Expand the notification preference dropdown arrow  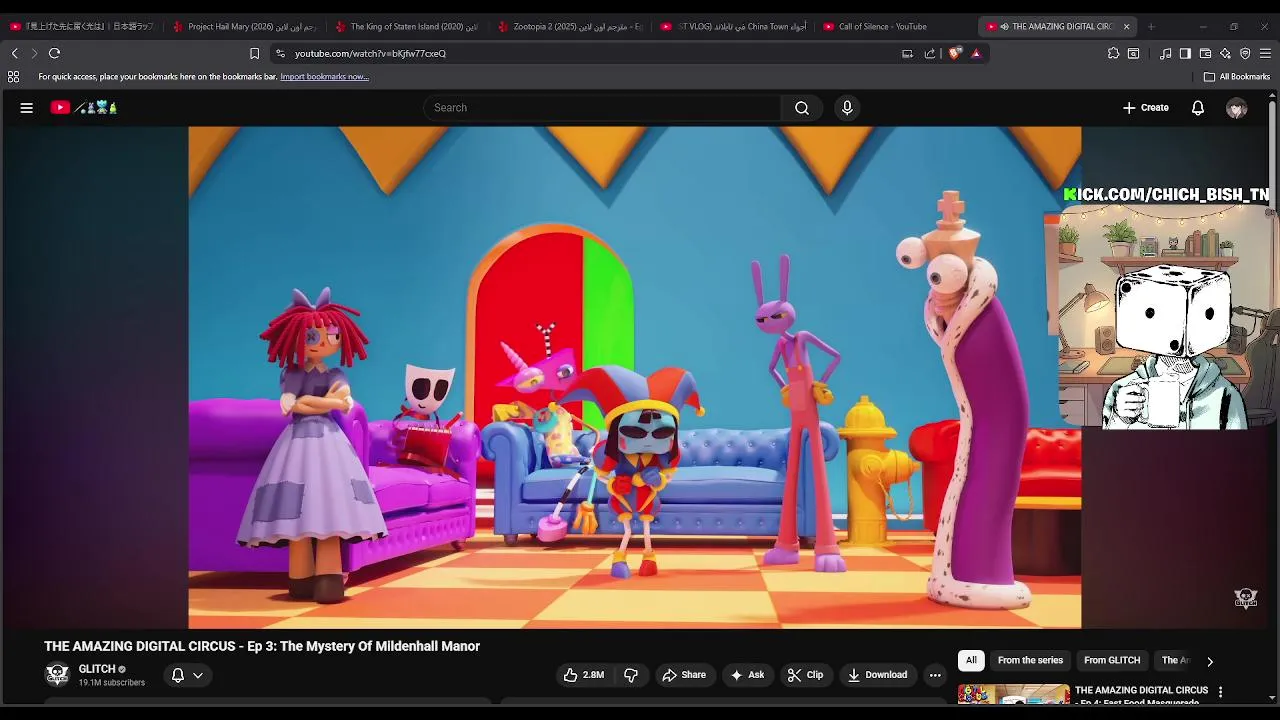pos(198,675)
